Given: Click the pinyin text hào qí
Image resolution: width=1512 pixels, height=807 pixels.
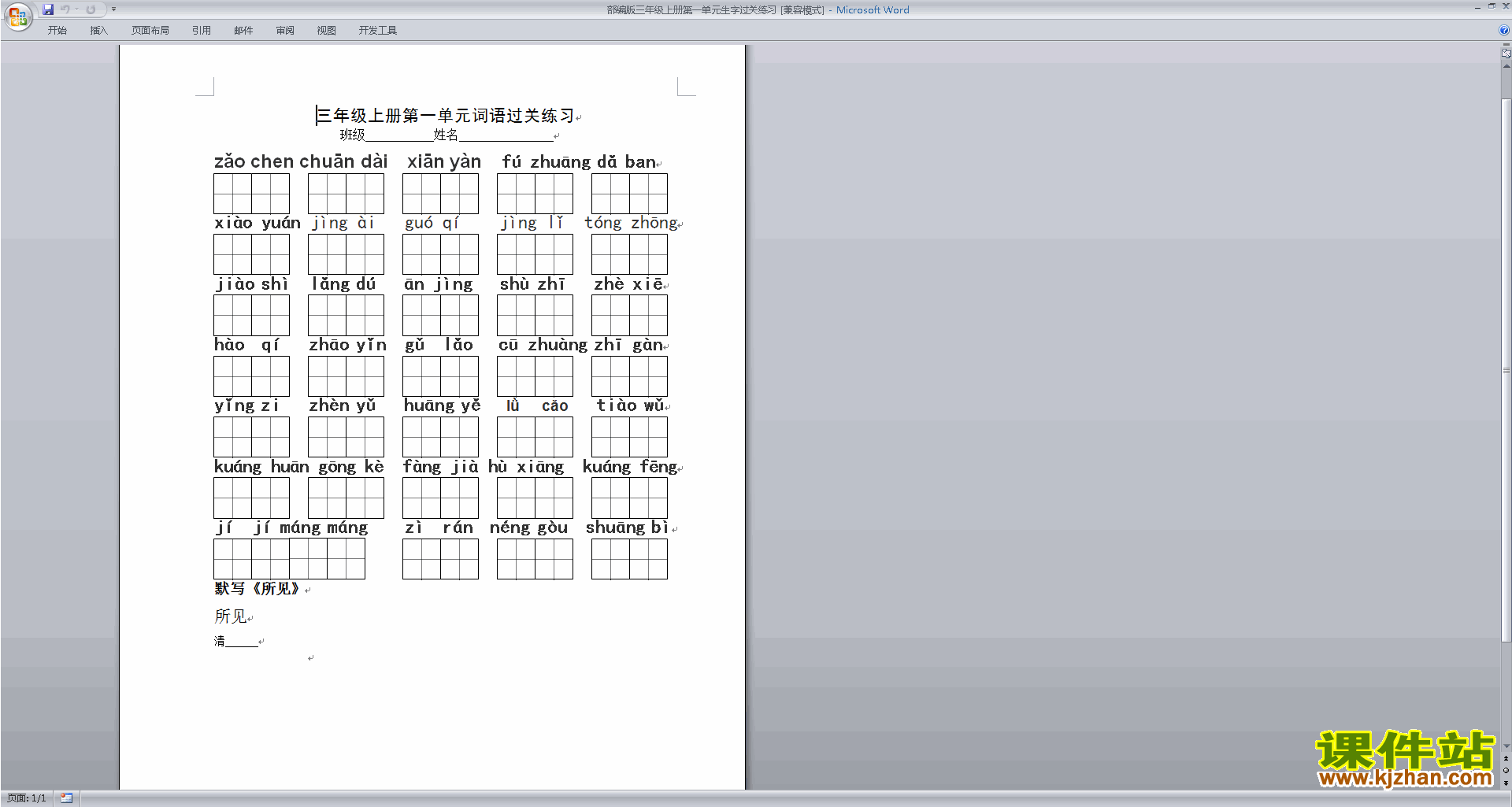Looking at the screenshot, I should (246, 344).
